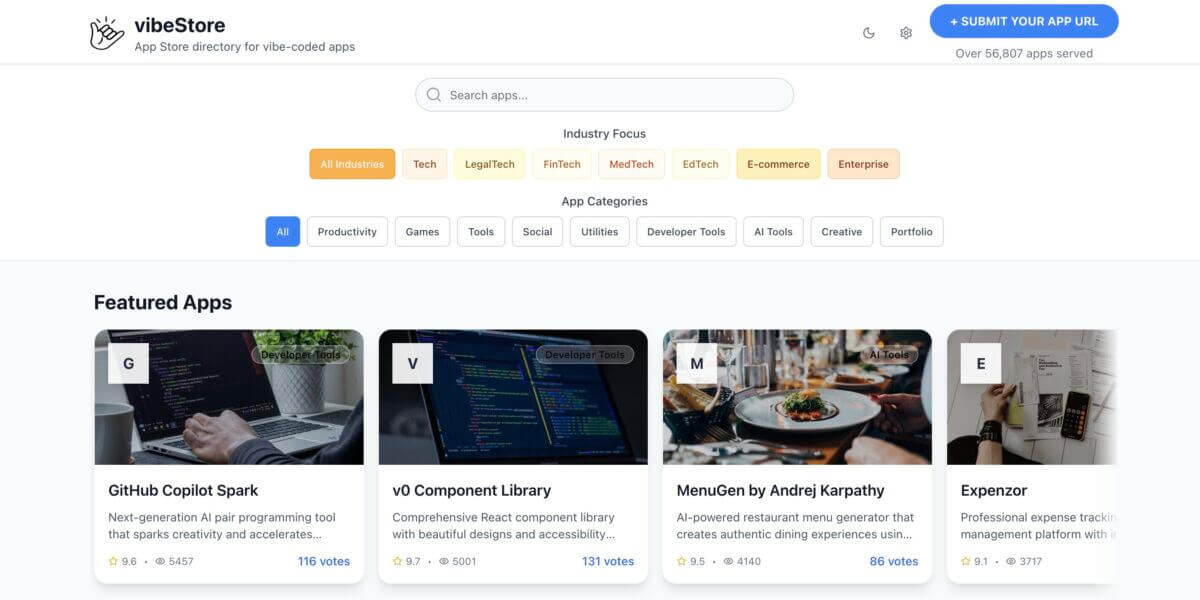Click the V letter badge on v0 card
This screenshot has height=600, width=1200.
tap(412, 364)
